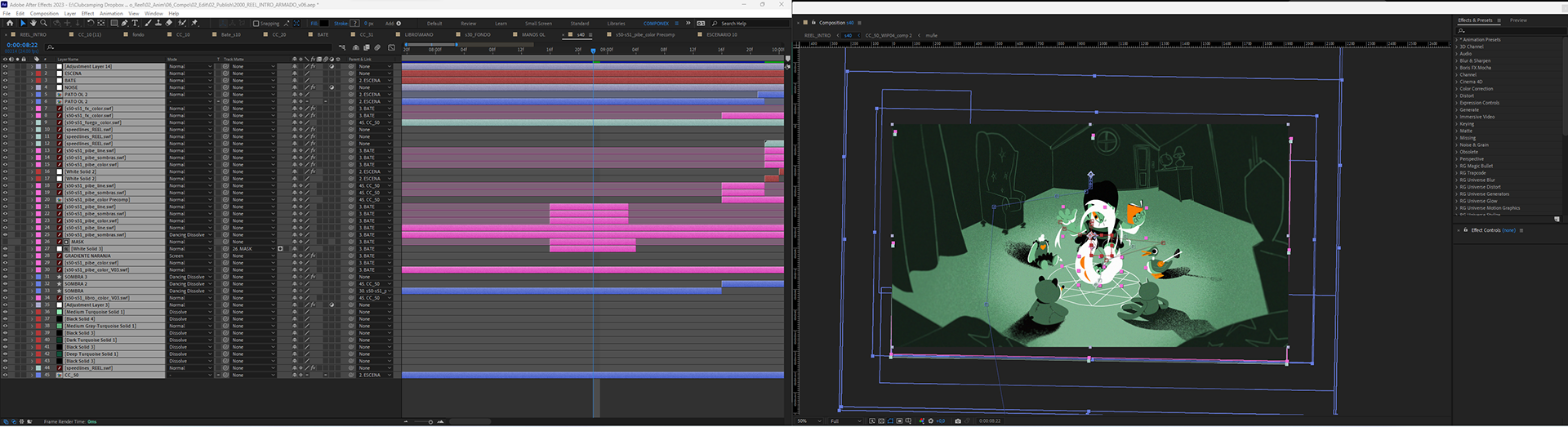Enable the Snapping checkbox

click(x=256, y=24)
